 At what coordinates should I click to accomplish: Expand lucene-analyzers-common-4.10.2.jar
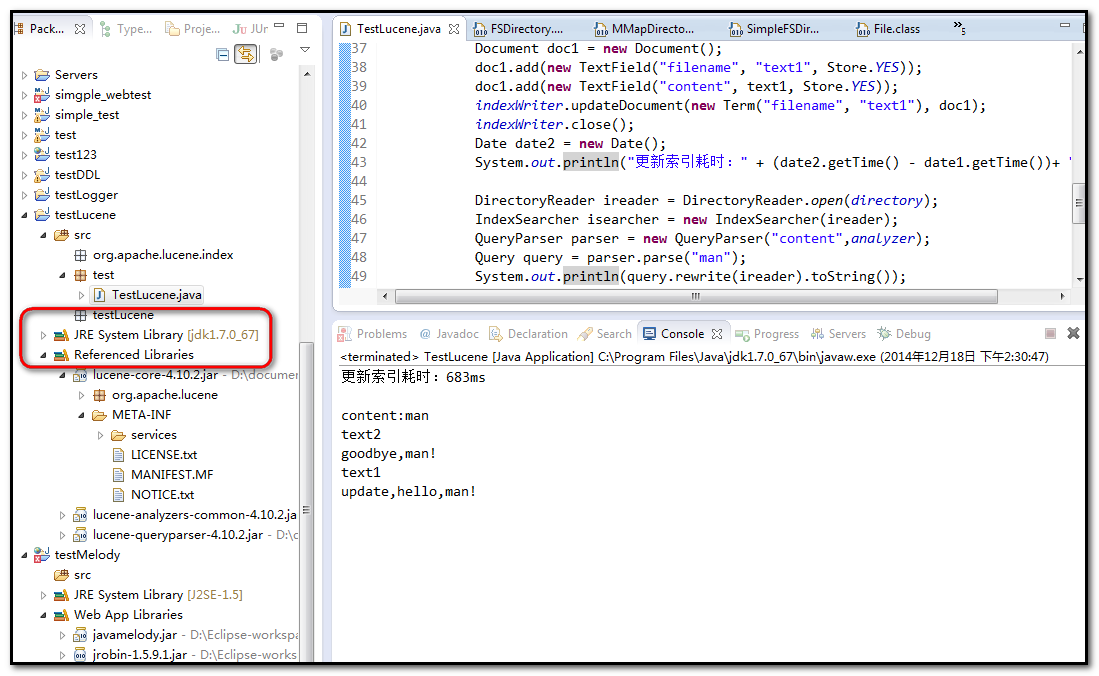point(62,515)
